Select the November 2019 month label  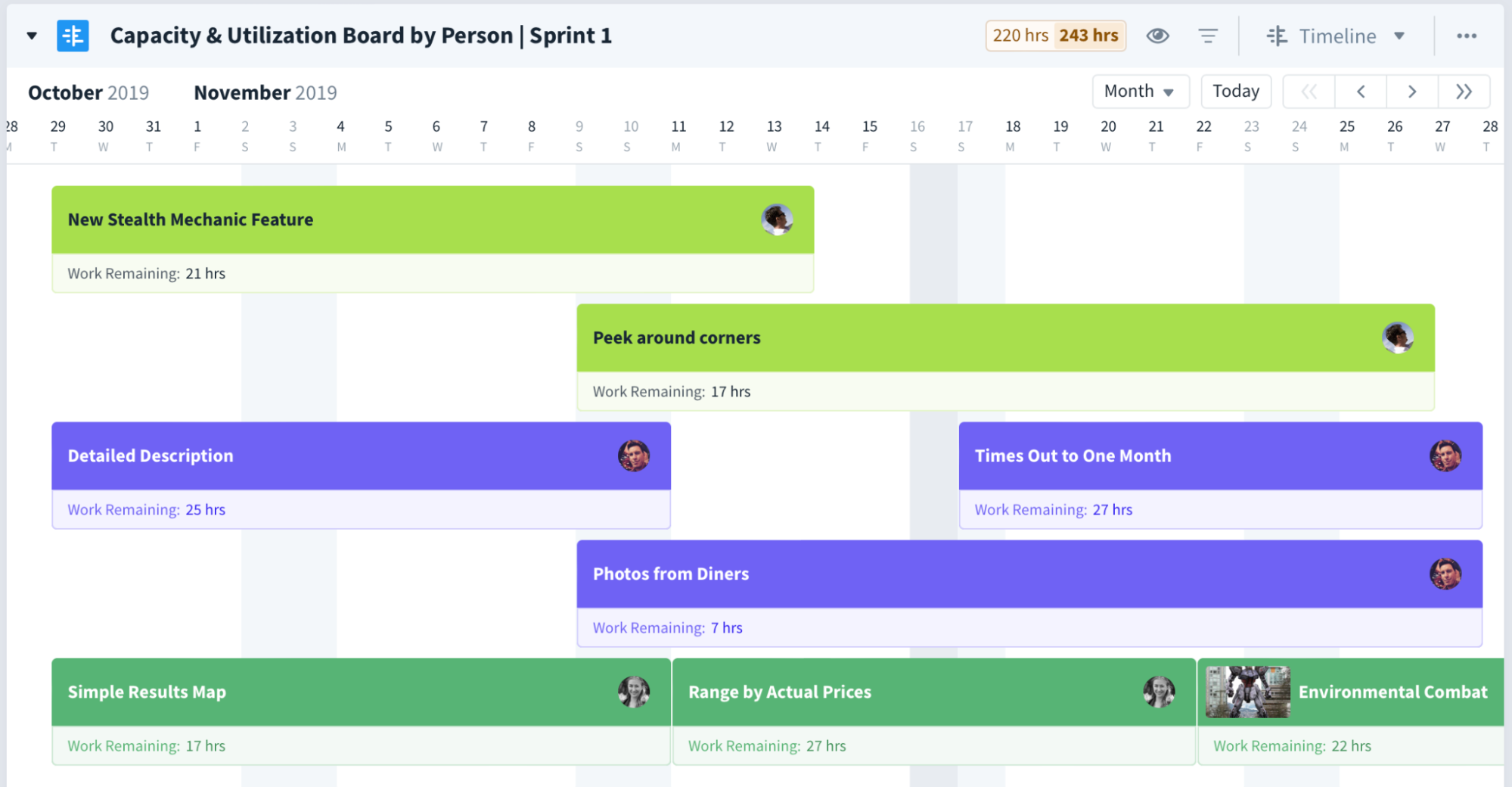pyautogui.click(x=265, y=92)
